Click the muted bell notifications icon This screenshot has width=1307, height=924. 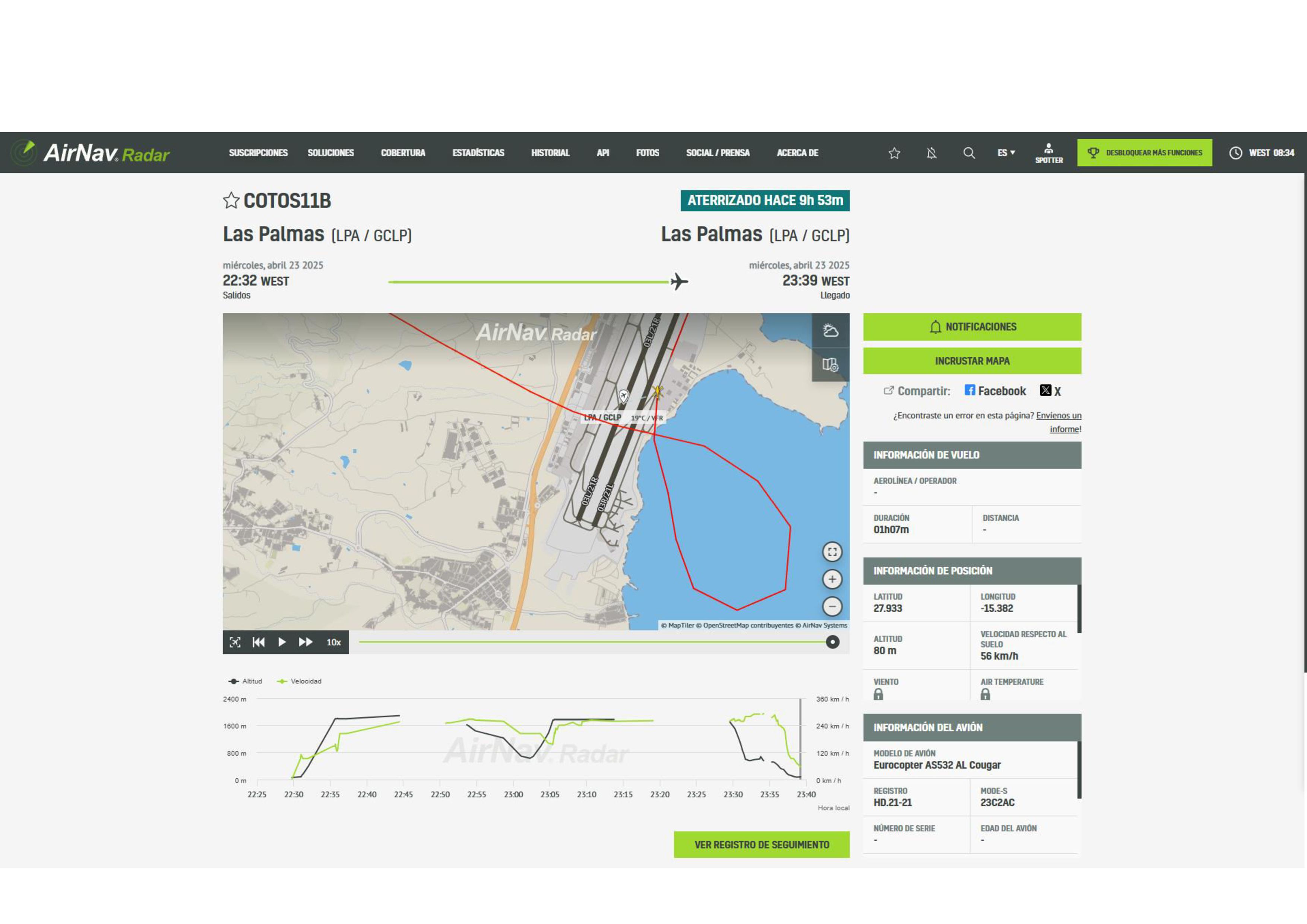click(x=931, y=153)
